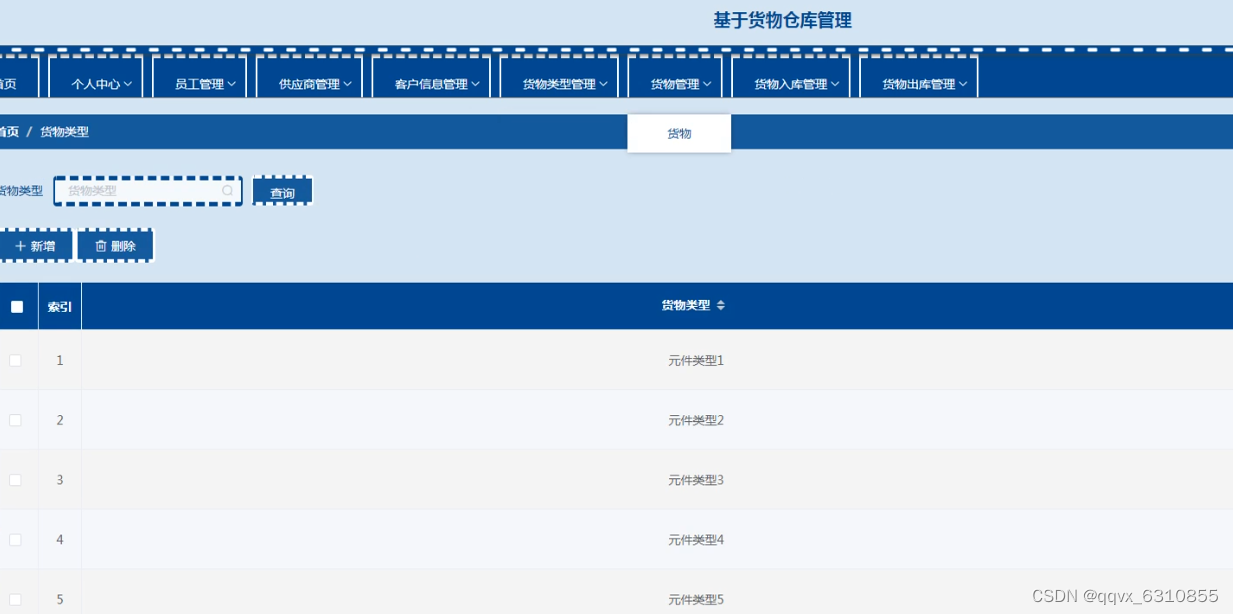Click the 索引 column header
This screenshot has width=1233, height=614.
point(60,306)
